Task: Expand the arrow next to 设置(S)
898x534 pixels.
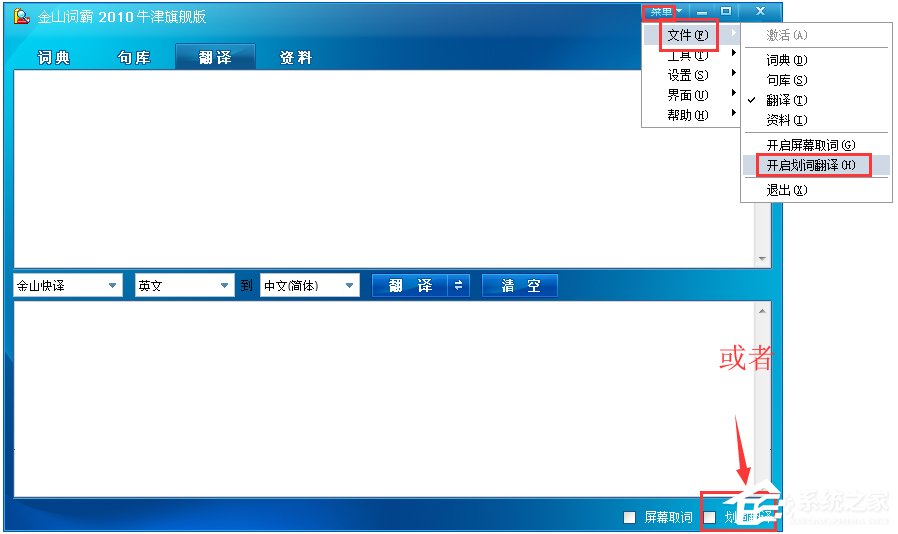Action: tap(734, 73)
